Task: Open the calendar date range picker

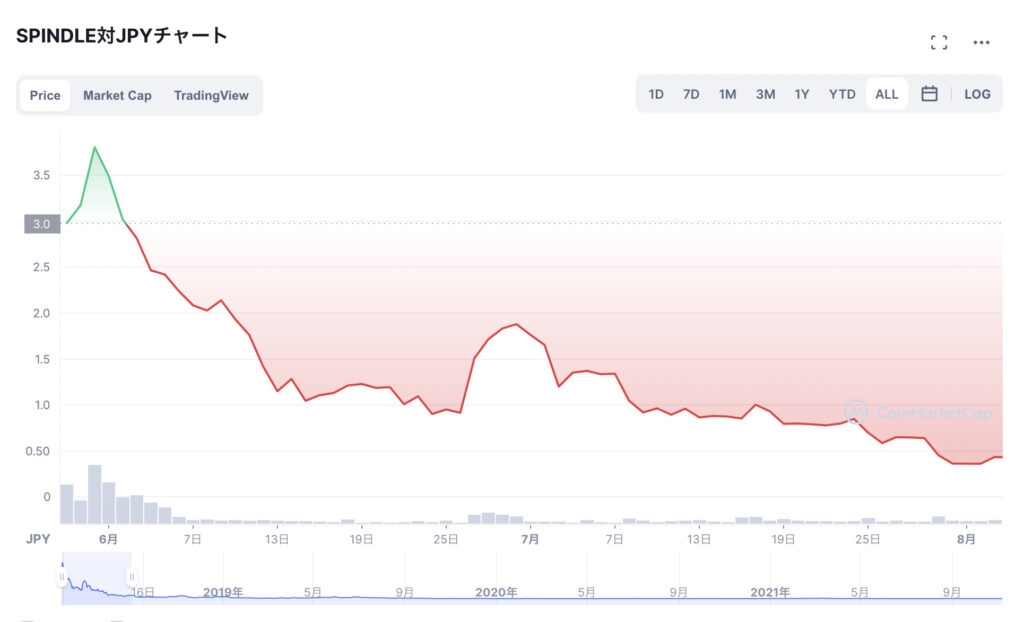Action: click(929, 94)
